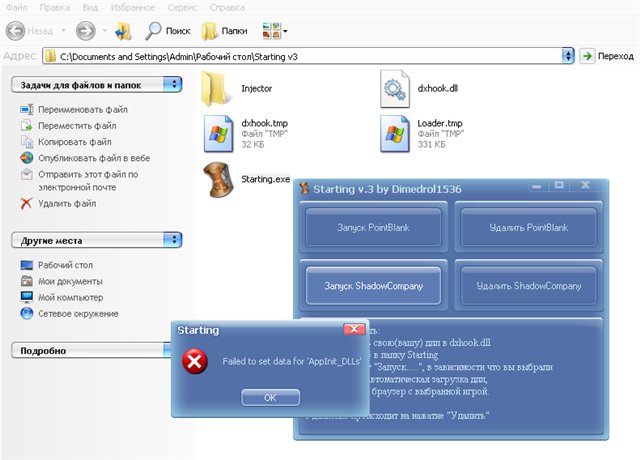Viewport: 640px width, 460px height.
Task: Click the copy file icon
Action: (x=27, y=142)
